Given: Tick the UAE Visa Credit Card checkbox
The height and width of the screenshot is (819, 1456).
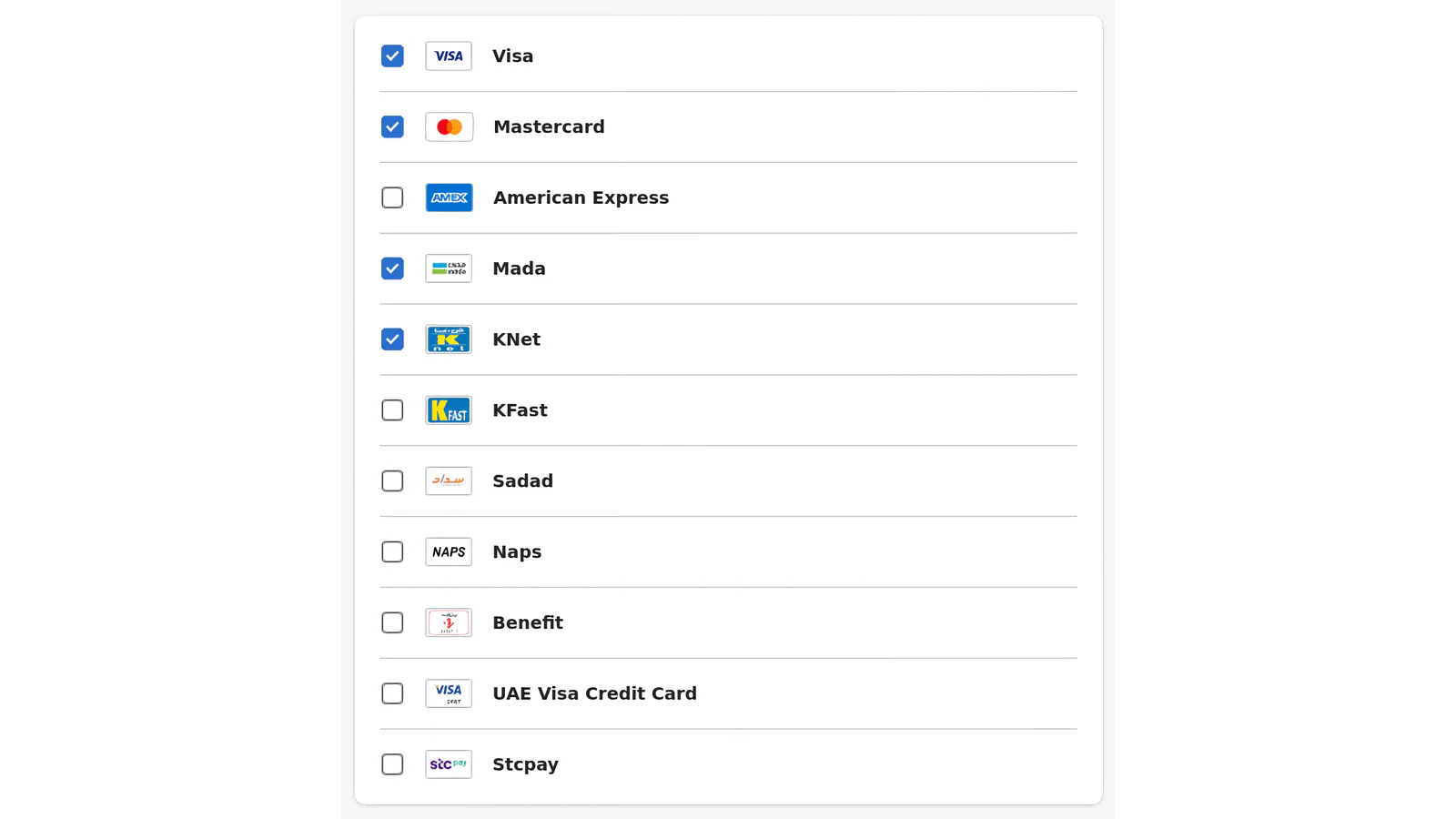Looking at the screenshot, I should pos(392,693).
